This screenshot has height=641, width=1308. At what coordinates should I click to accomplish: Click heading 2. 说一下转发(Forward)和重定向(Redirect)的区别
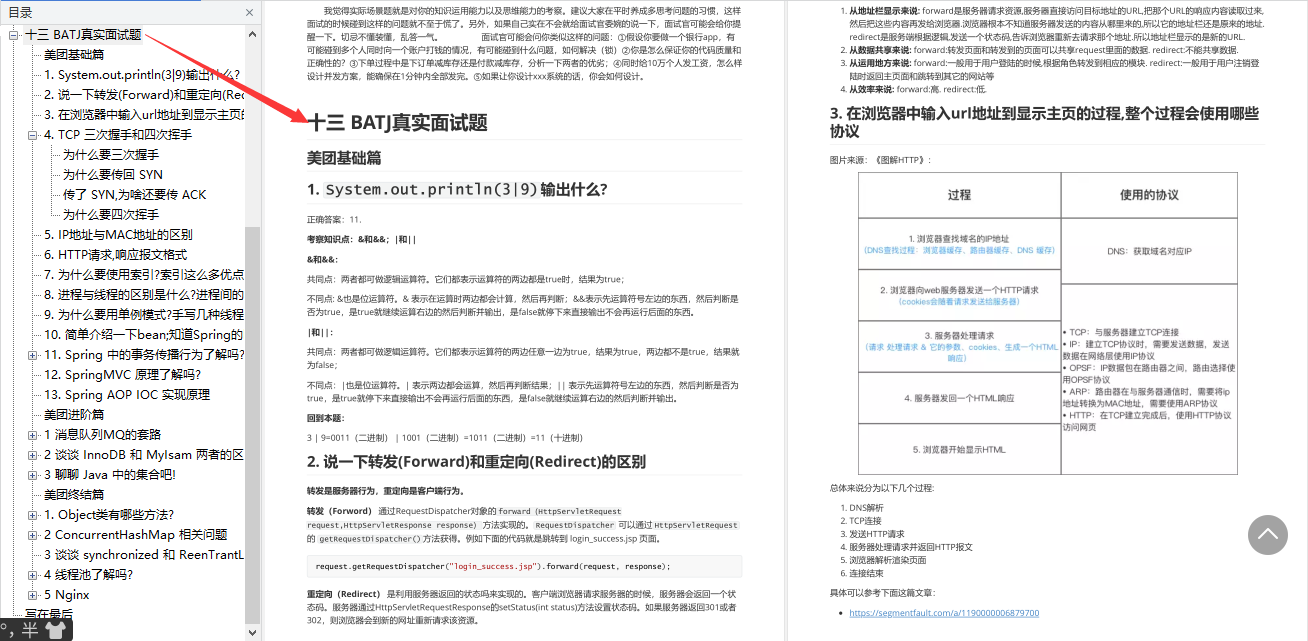[476, 462]
